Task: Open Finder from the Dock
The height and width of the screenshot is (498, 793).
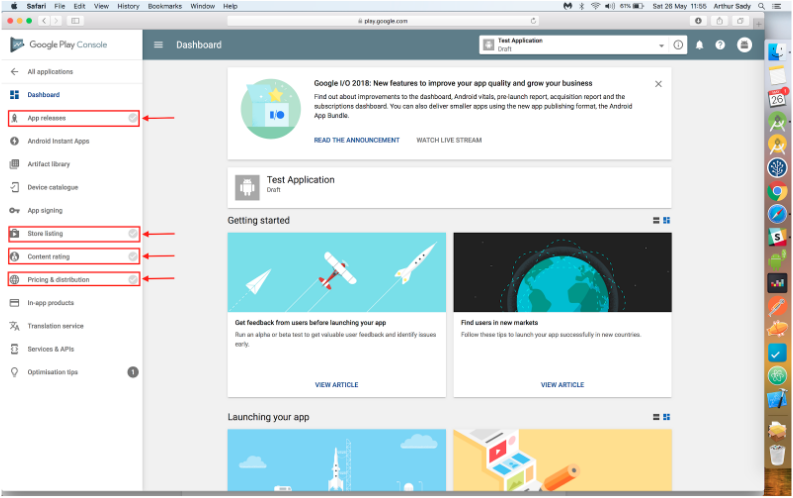Action: 777,52
